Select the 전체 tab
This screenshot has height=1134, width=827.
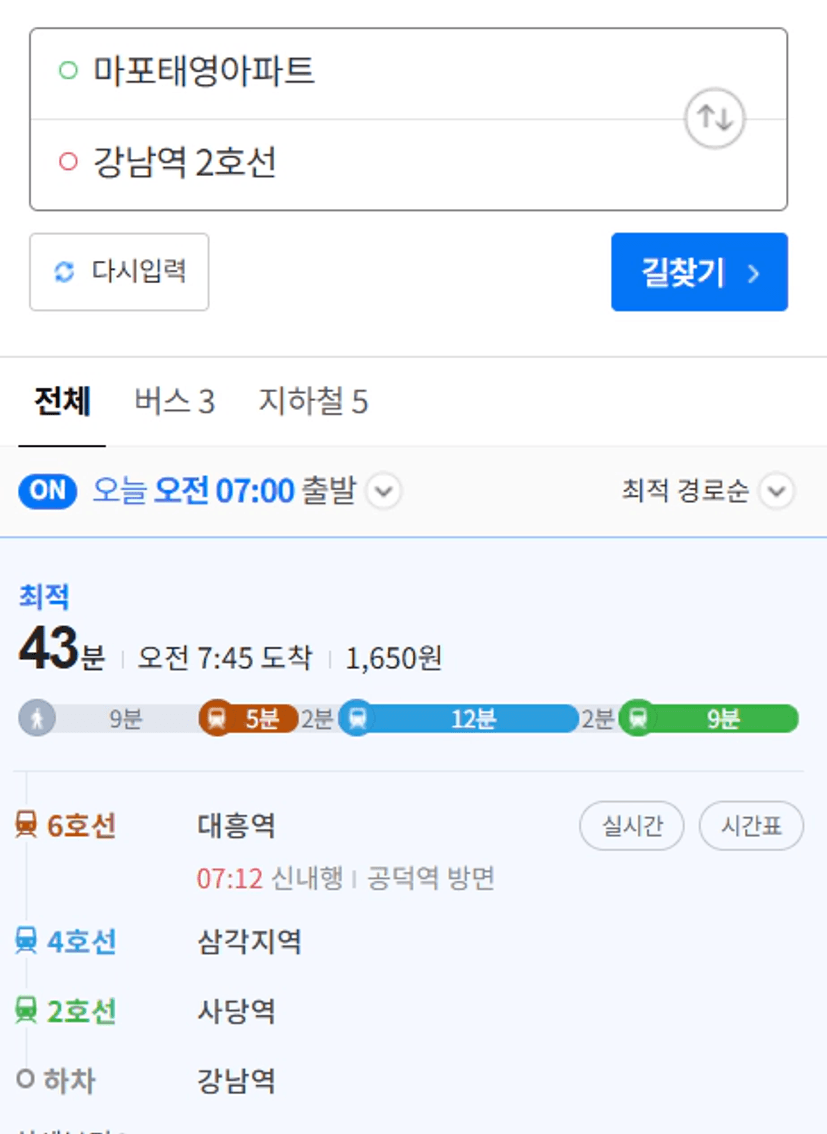(62, 401)
